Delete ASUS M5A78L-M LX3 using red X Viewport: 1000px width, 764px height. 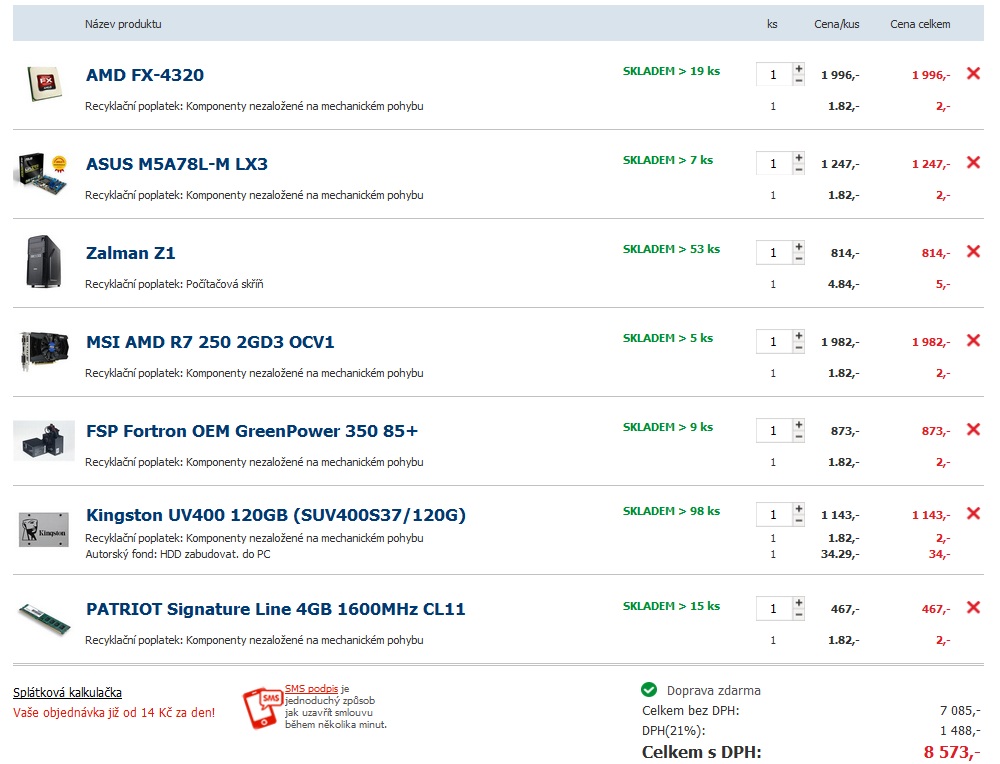coord(972,162)
